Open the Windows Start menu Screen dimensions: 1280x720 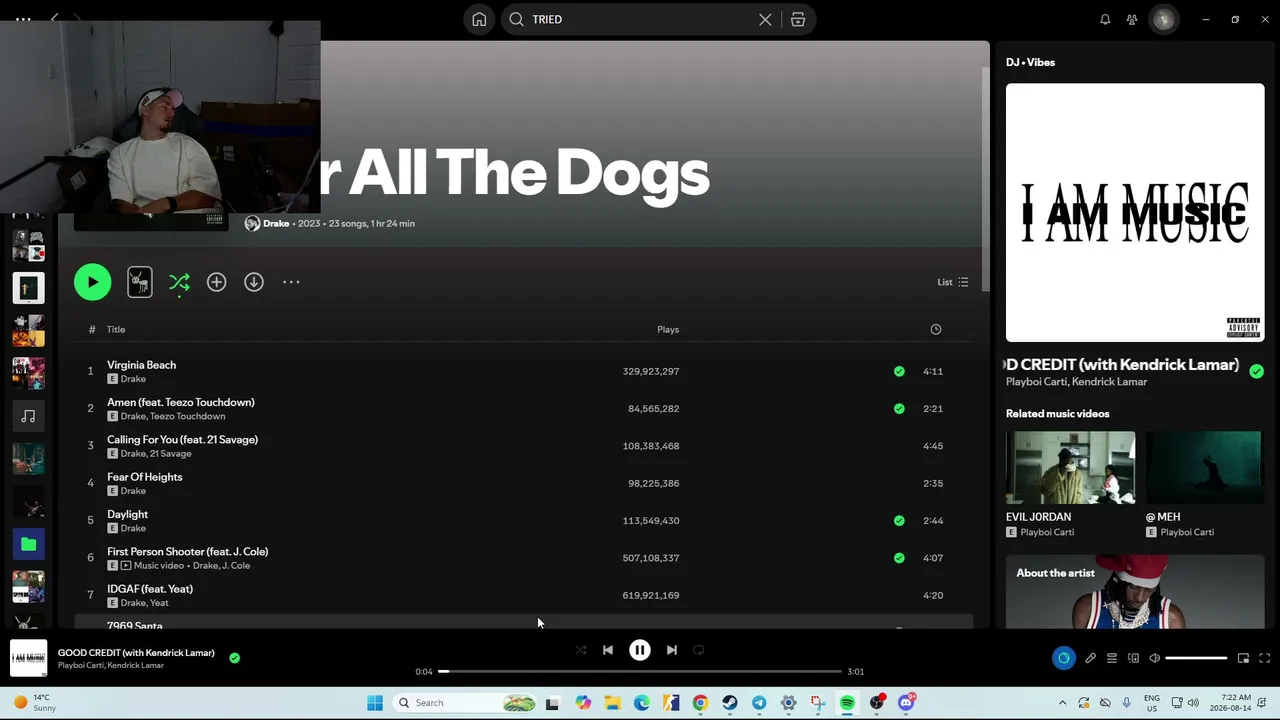375,703
